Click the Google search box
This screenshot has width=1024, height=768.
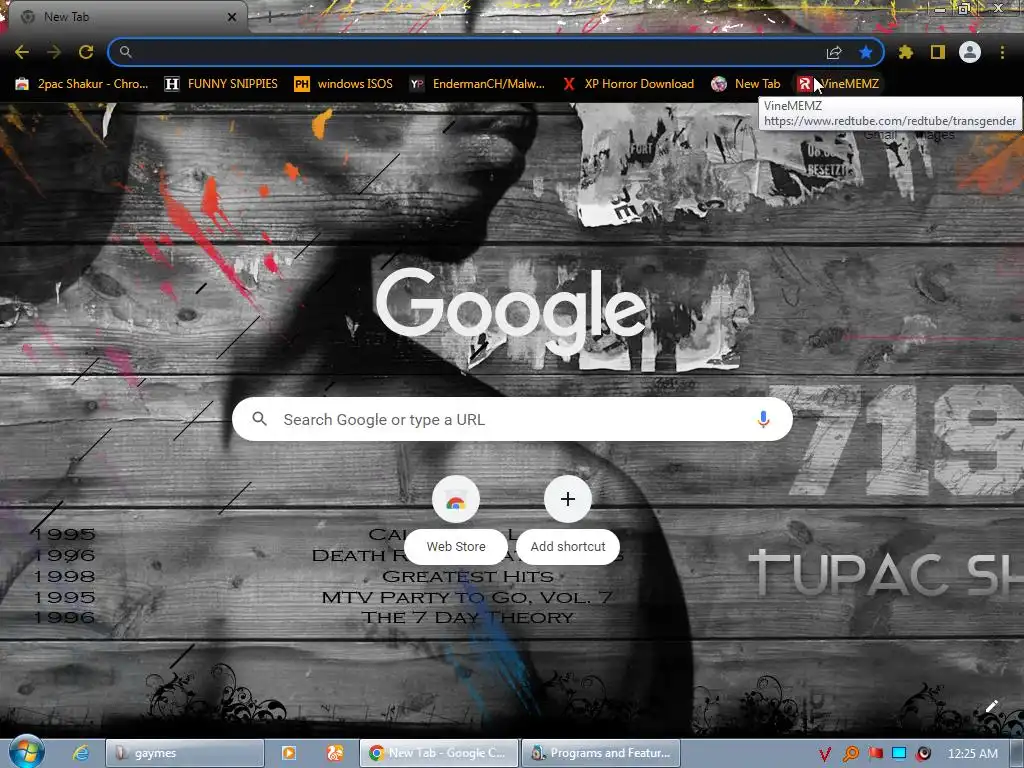click(513, 419)
